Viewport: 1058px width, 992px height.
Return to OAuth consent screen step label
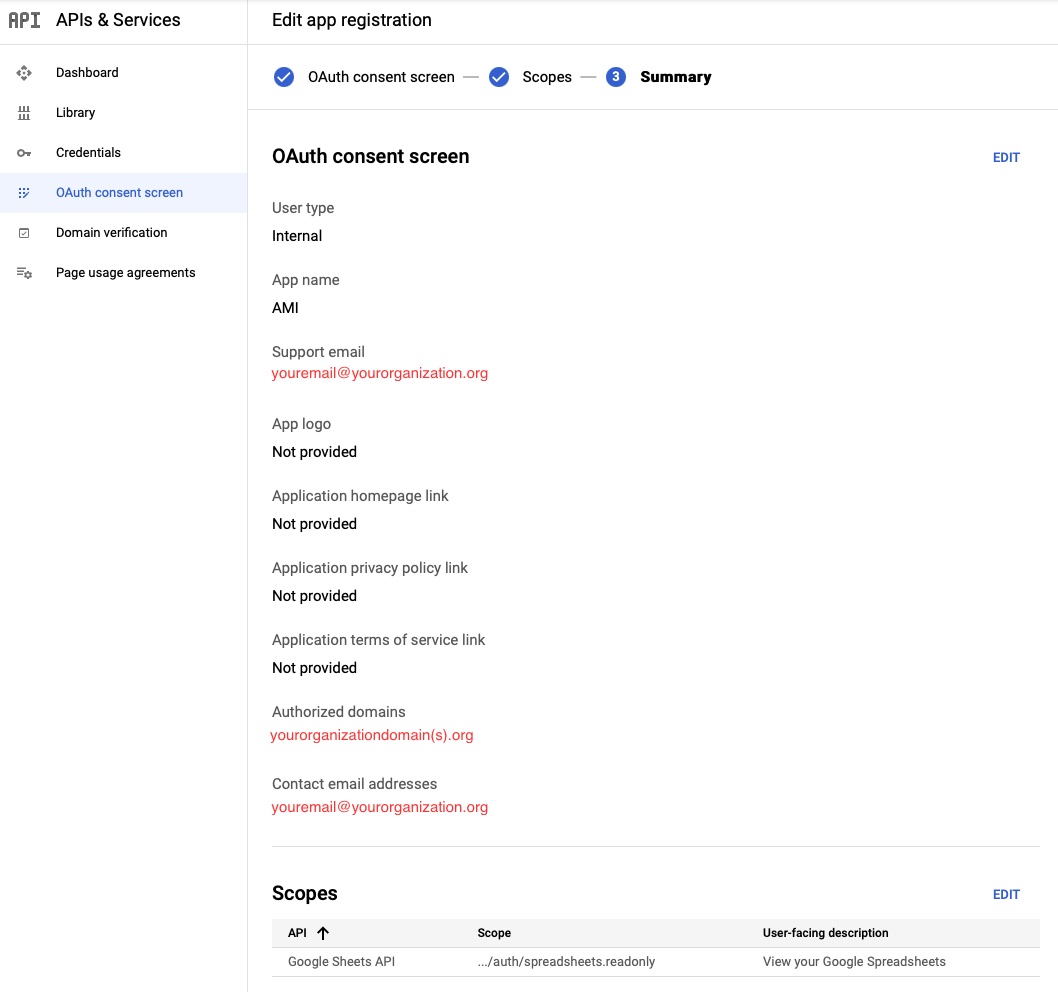point(381,77)
